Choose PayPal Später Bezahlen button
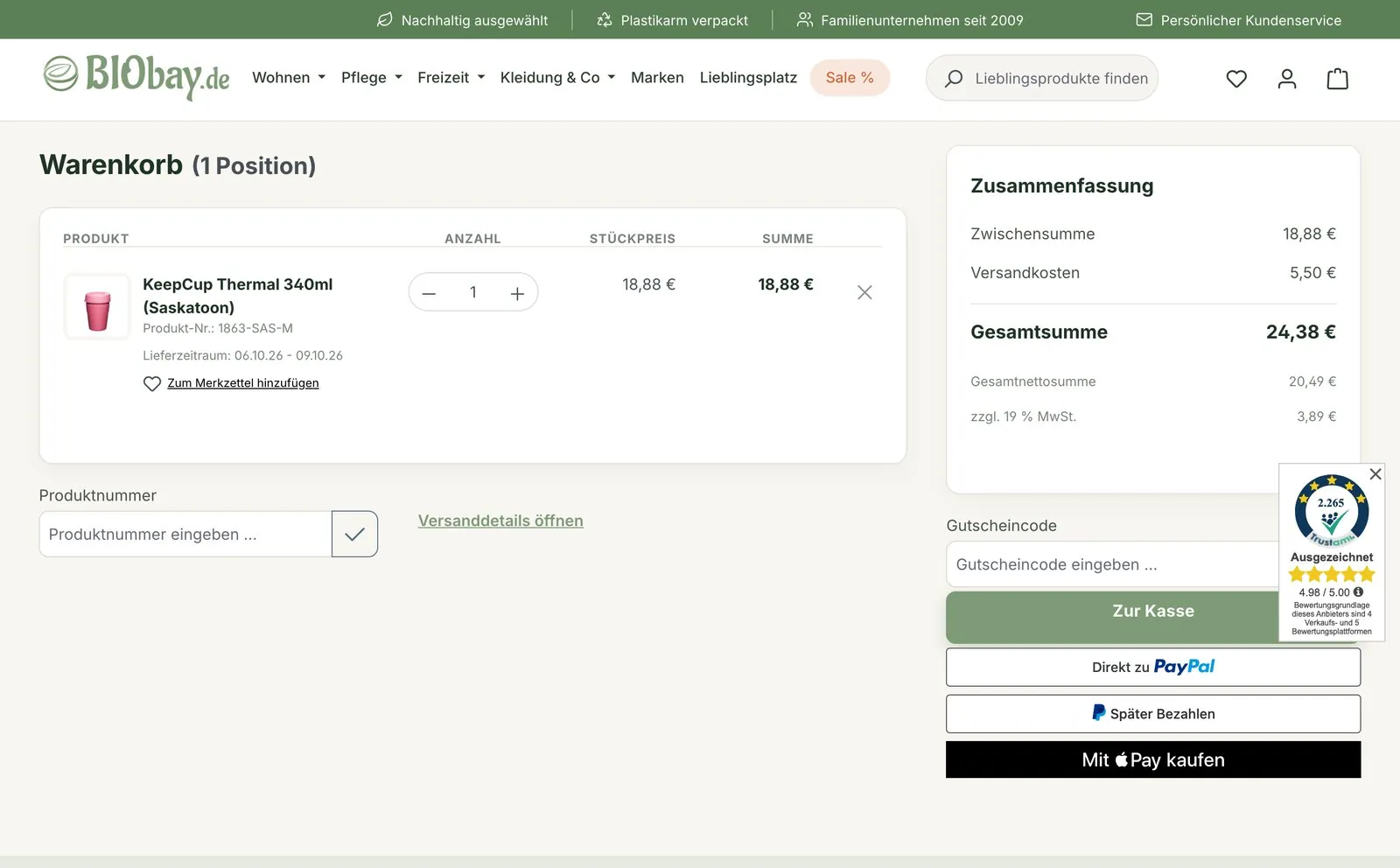Image resolution: width=1400 pixels, height=868 pixels. [1153, 714]
